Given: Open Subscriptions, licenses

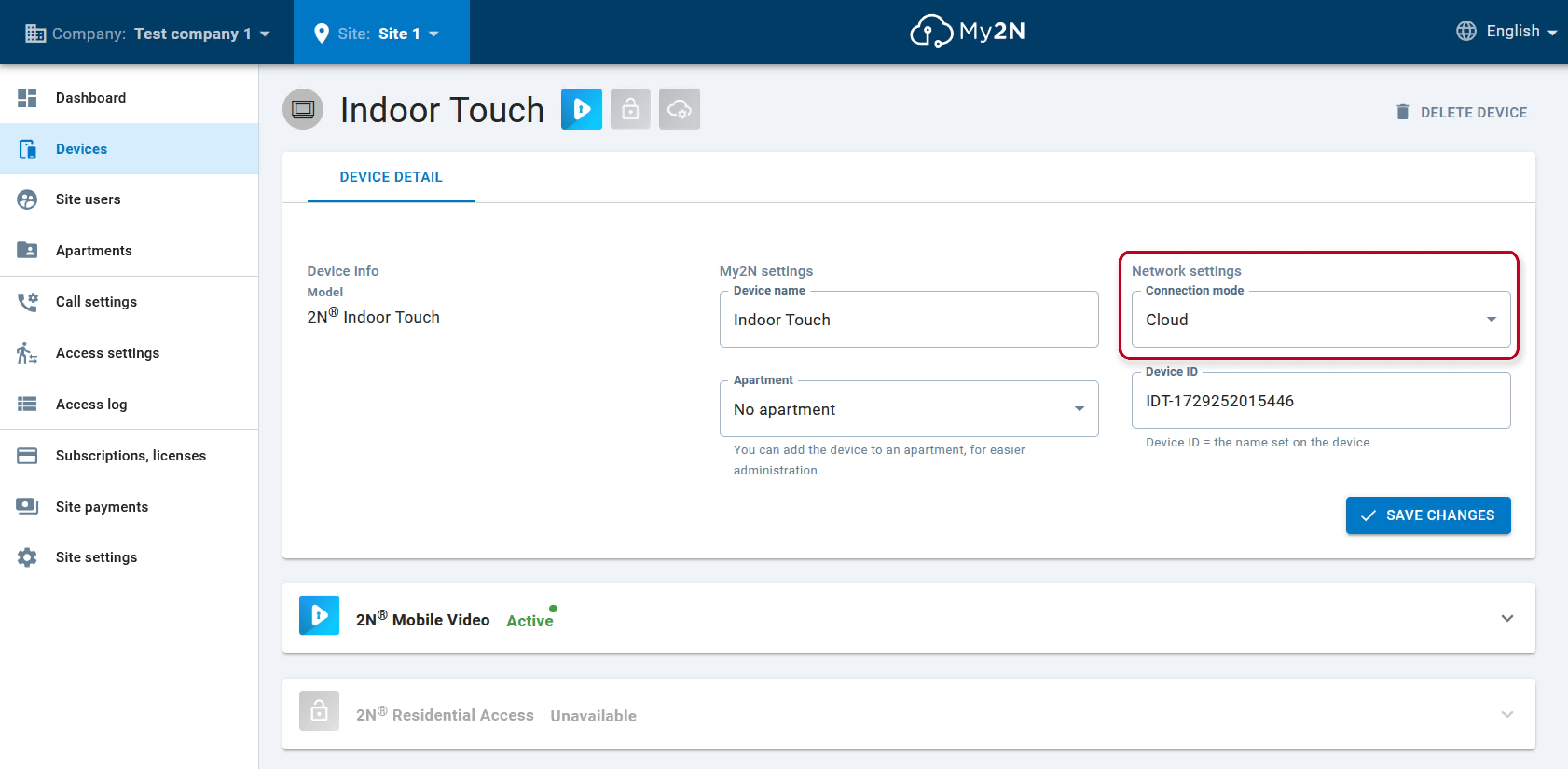Looking at the screenshot, I should [129, 455].
